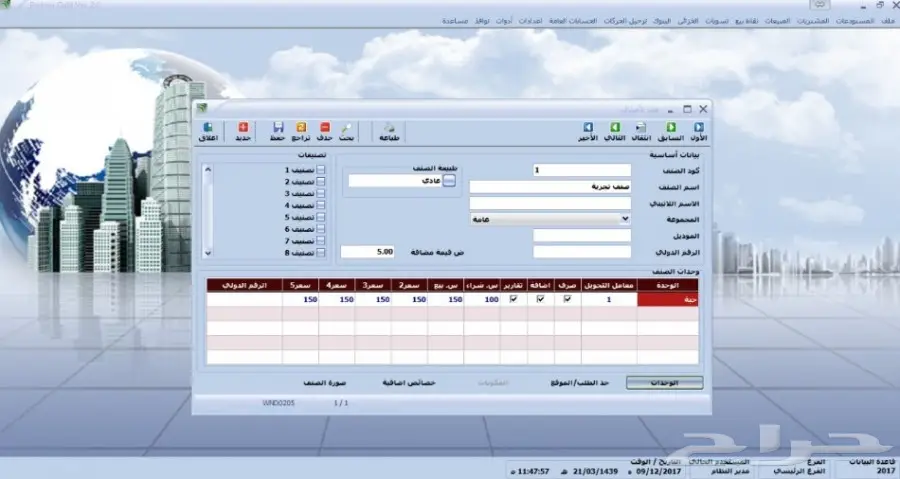Click the الرقم الدولي field in basic data
The height and width of the screenshot is (479, 900).
tap(582, 252)
